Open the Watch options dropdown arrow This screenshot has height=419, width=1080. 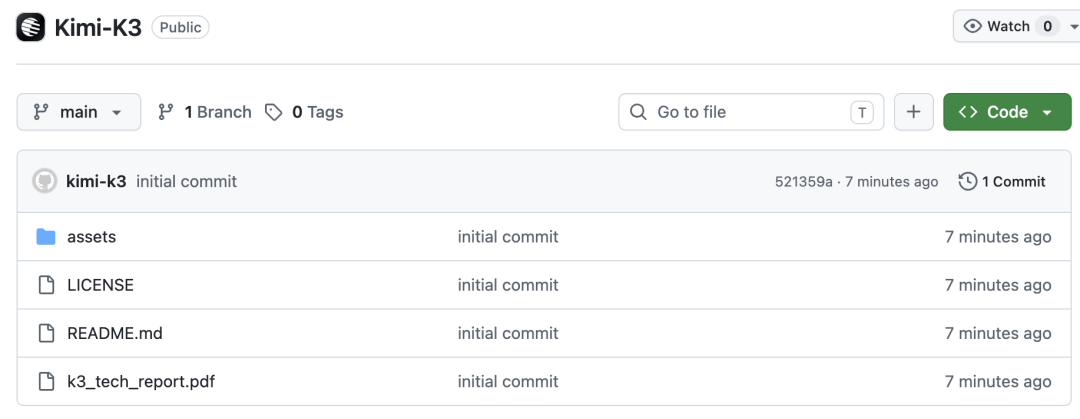tap(1074, 27)
